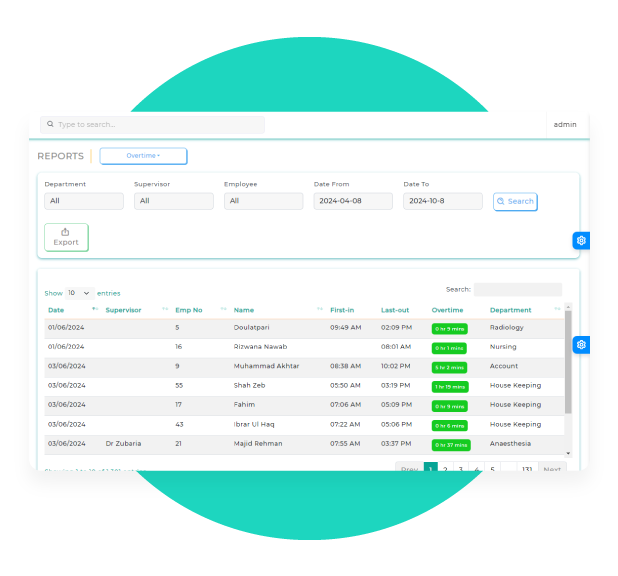
Task: Expand the Supervisor filter dropdown
Action: (x=173, y=201)
